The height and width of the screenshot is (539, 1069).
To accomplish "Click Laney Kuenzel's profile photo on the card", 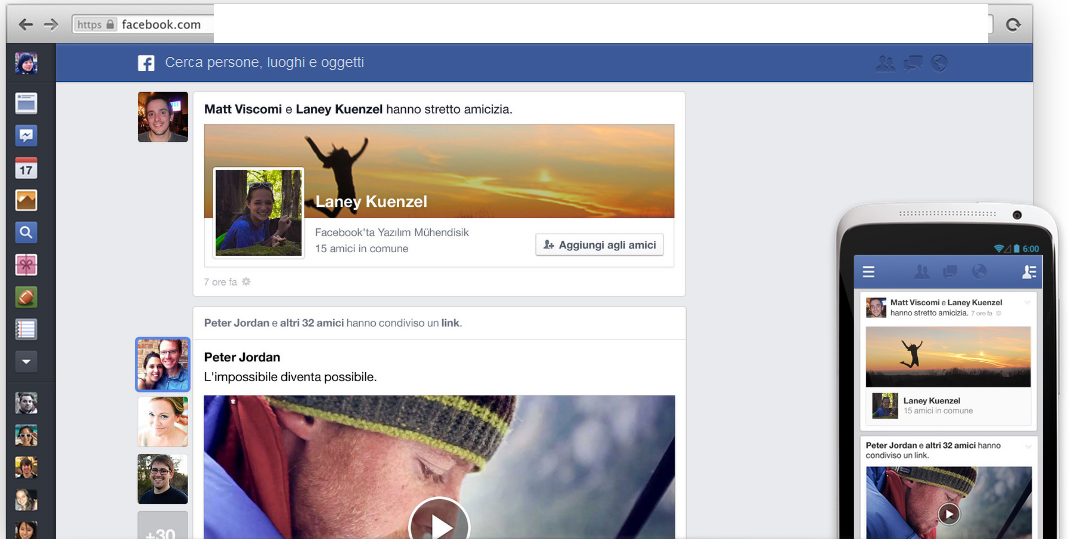I will 258,213.
